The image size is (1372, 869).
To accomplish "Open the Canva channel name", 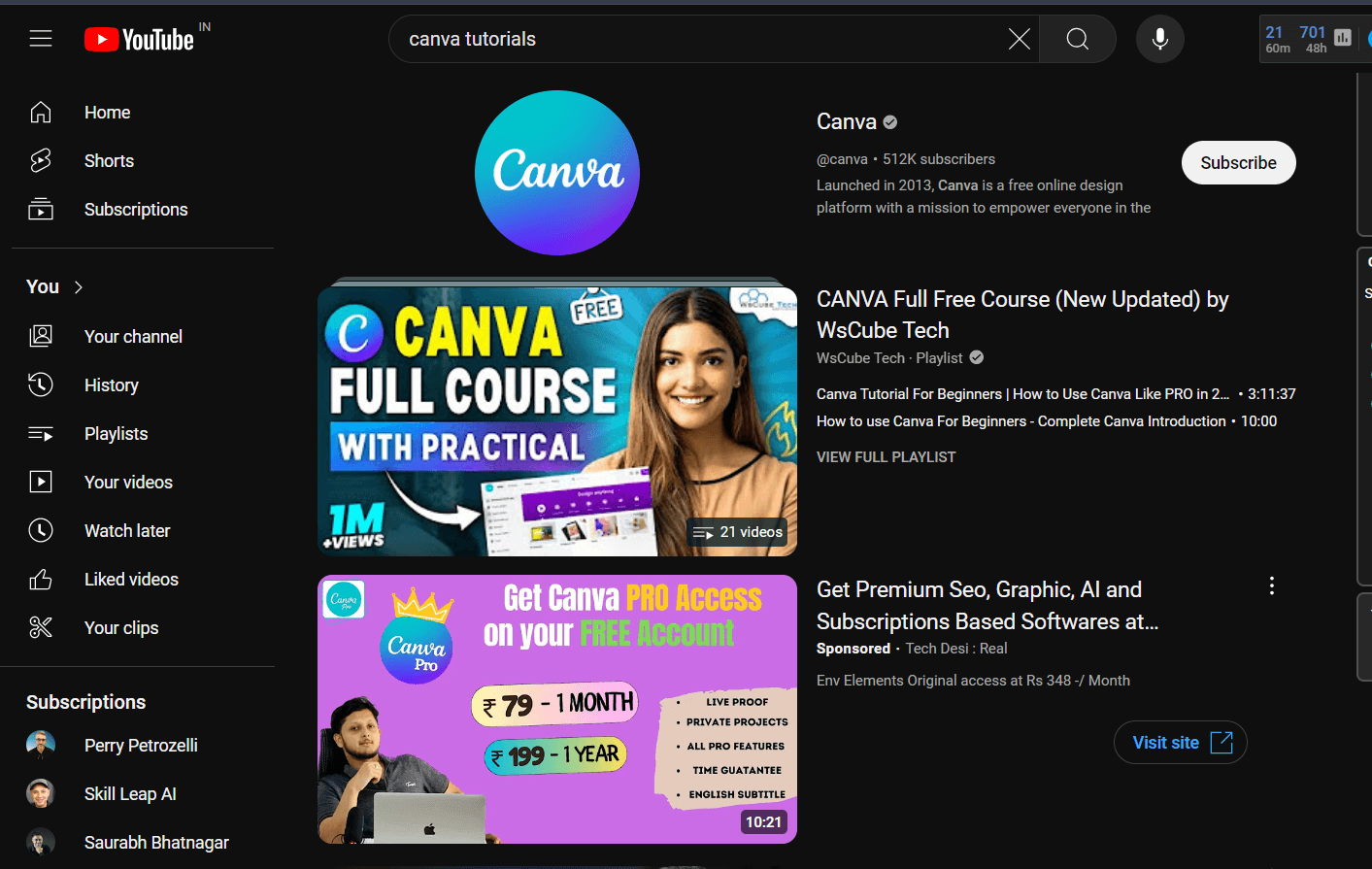I will pos(847,122).
